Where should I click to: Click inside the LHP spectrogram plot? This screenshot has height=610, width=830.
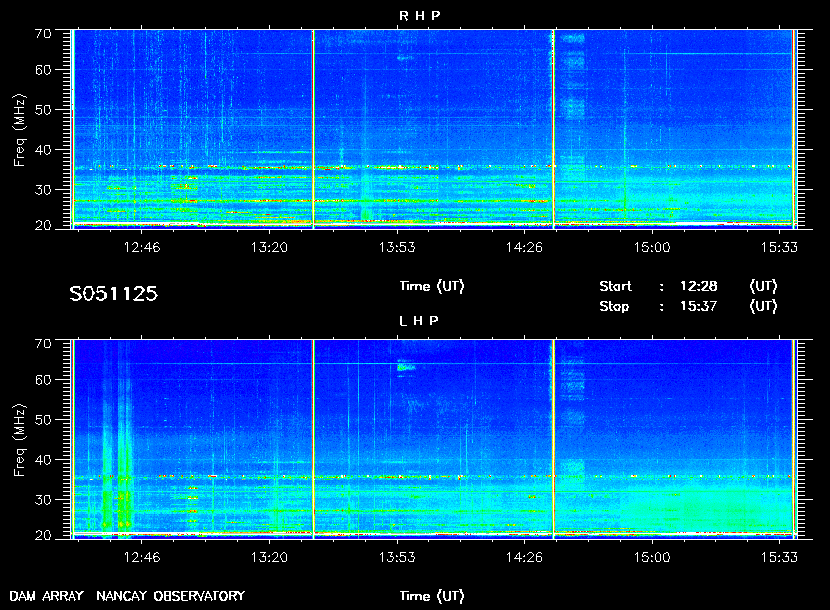[x=434, y=439]
